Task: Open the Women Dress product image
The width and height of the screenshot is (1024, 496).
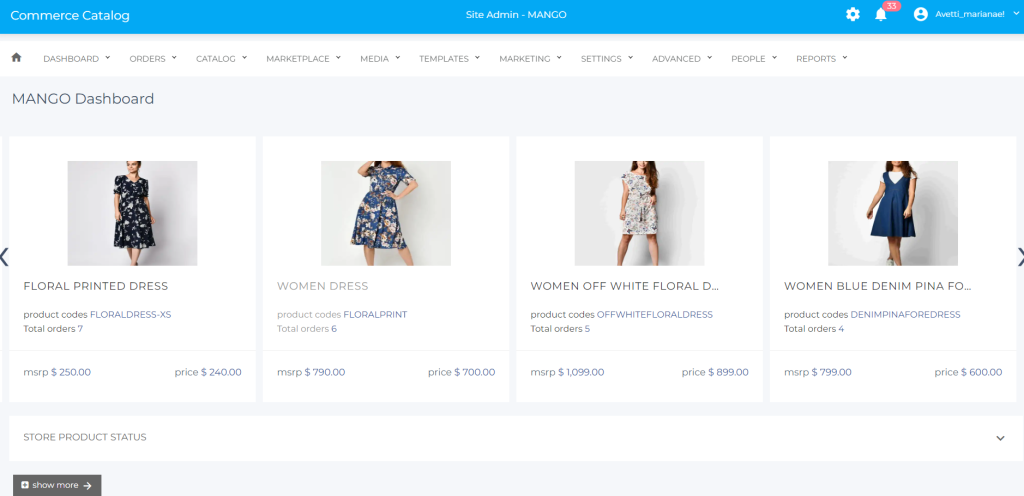Action: click(386, 213)
